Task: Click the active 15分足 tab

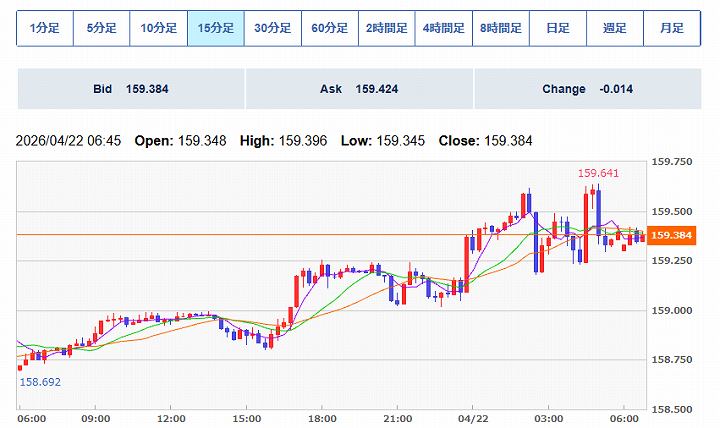Action: (x=215, y=28)
